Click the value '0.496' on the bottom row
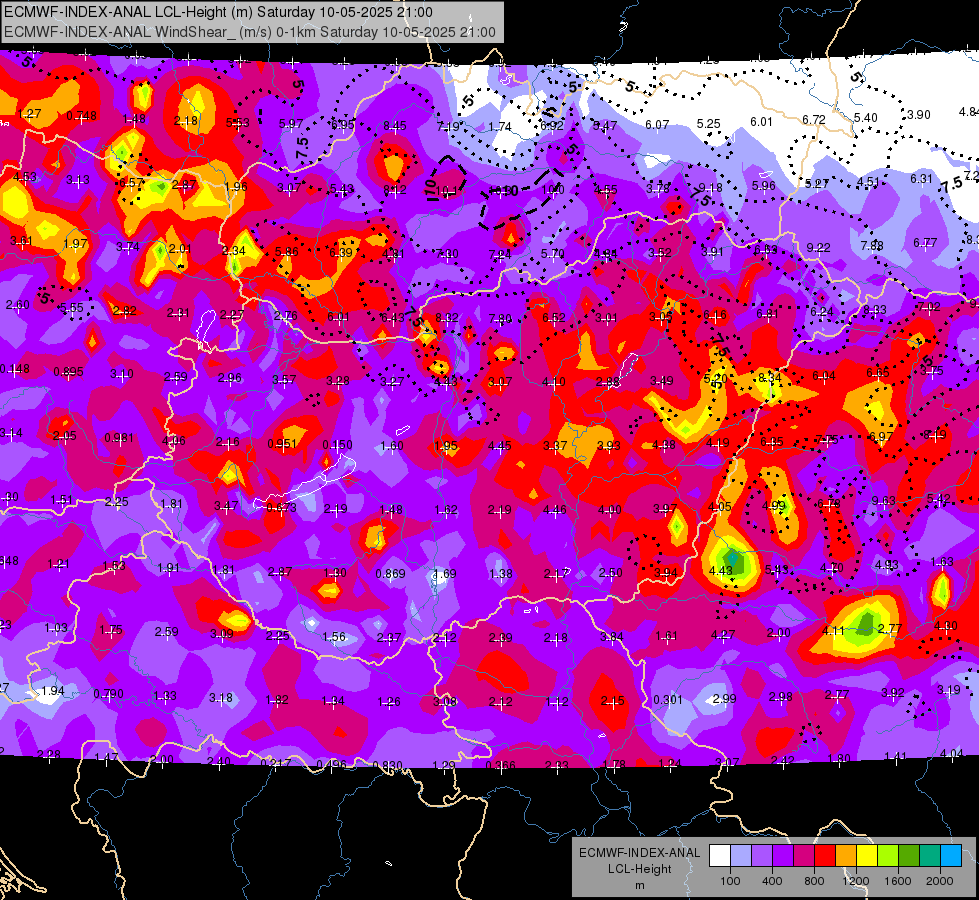The image size is (979, 900). (x=332, y=764)
